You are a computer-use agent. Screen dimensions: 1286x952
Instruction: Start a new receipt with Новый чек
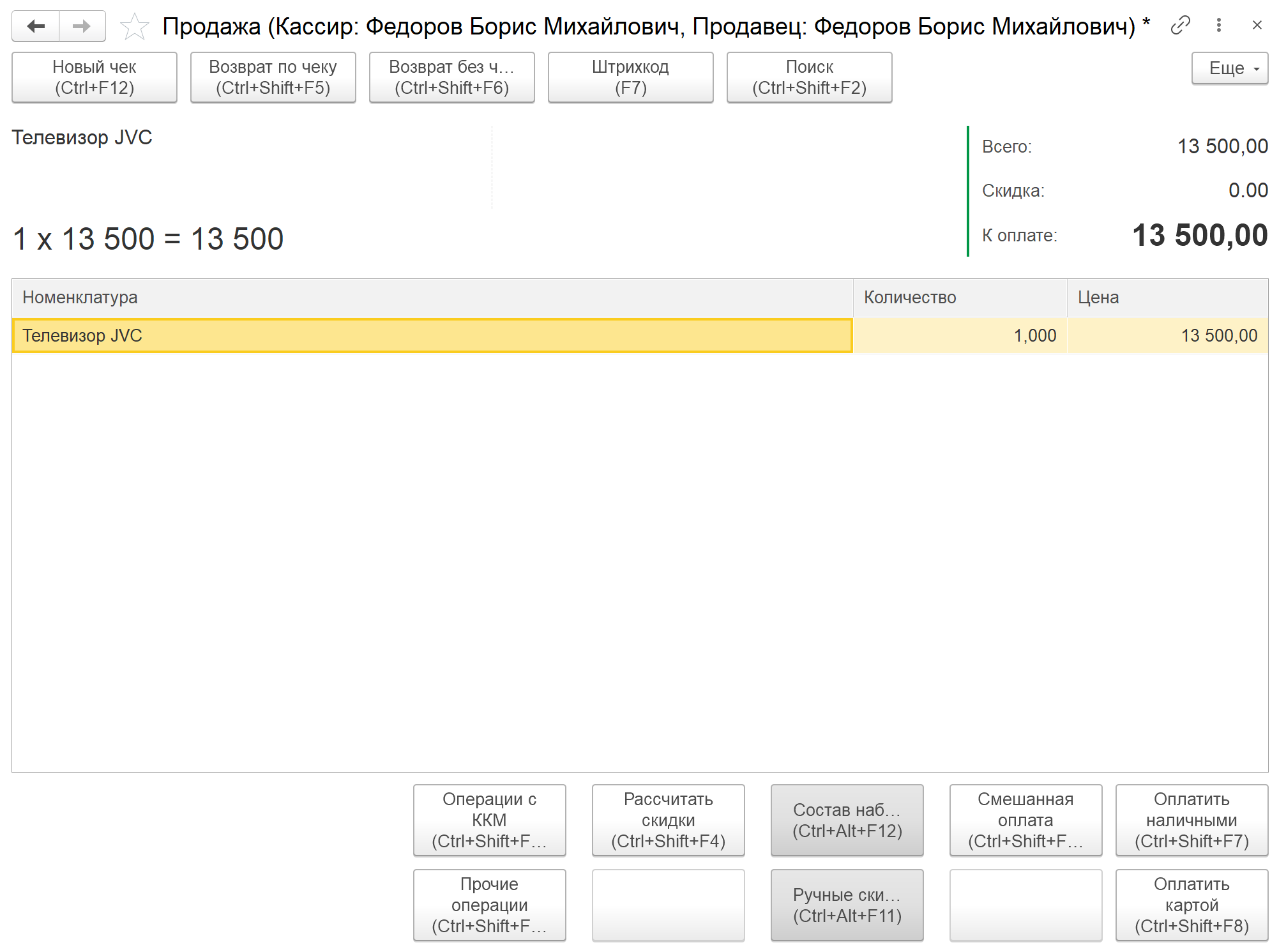click(95, 77)
